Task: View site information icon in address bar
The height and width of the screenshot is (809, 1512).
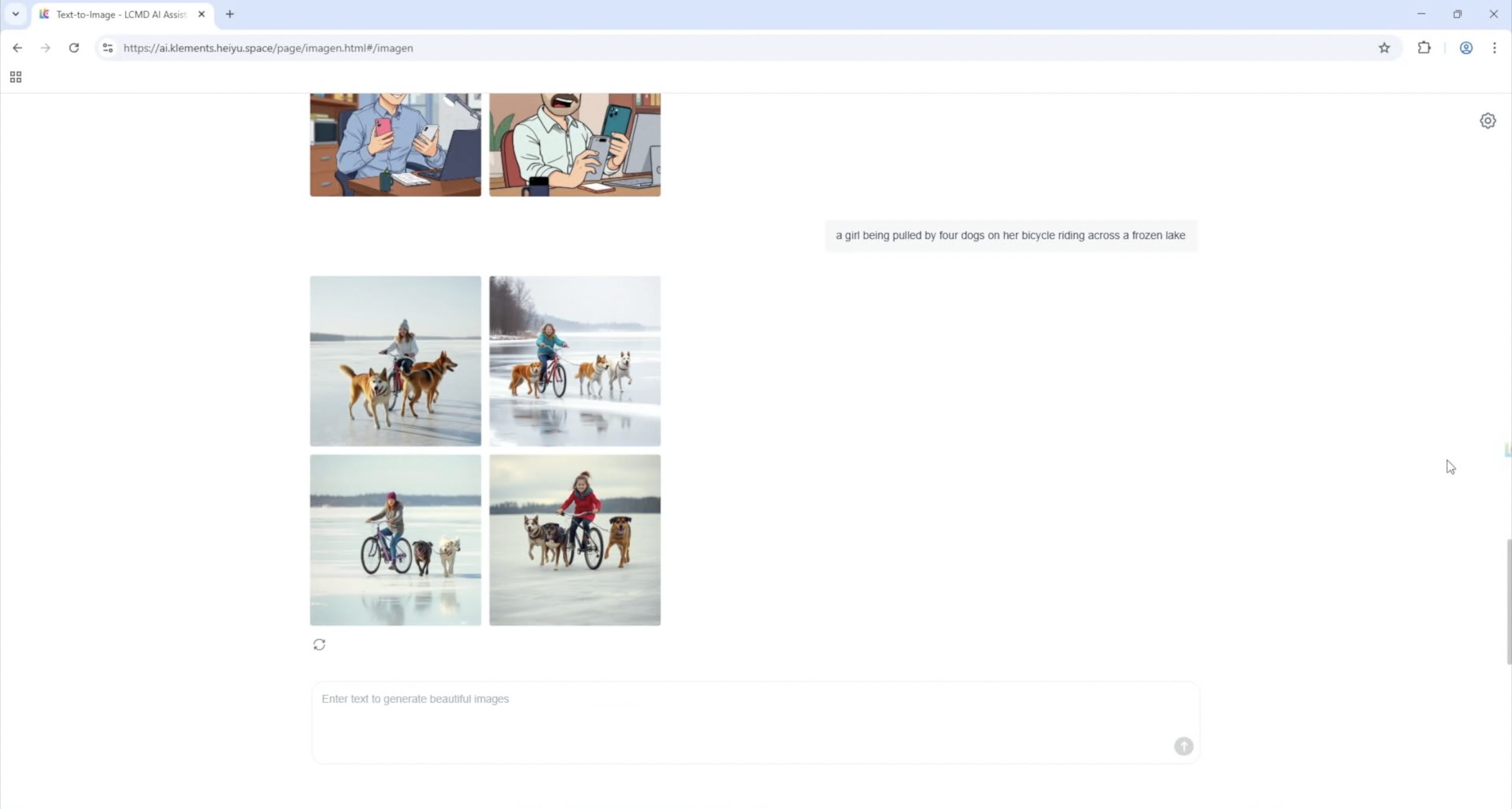Action: click(107, 48)
